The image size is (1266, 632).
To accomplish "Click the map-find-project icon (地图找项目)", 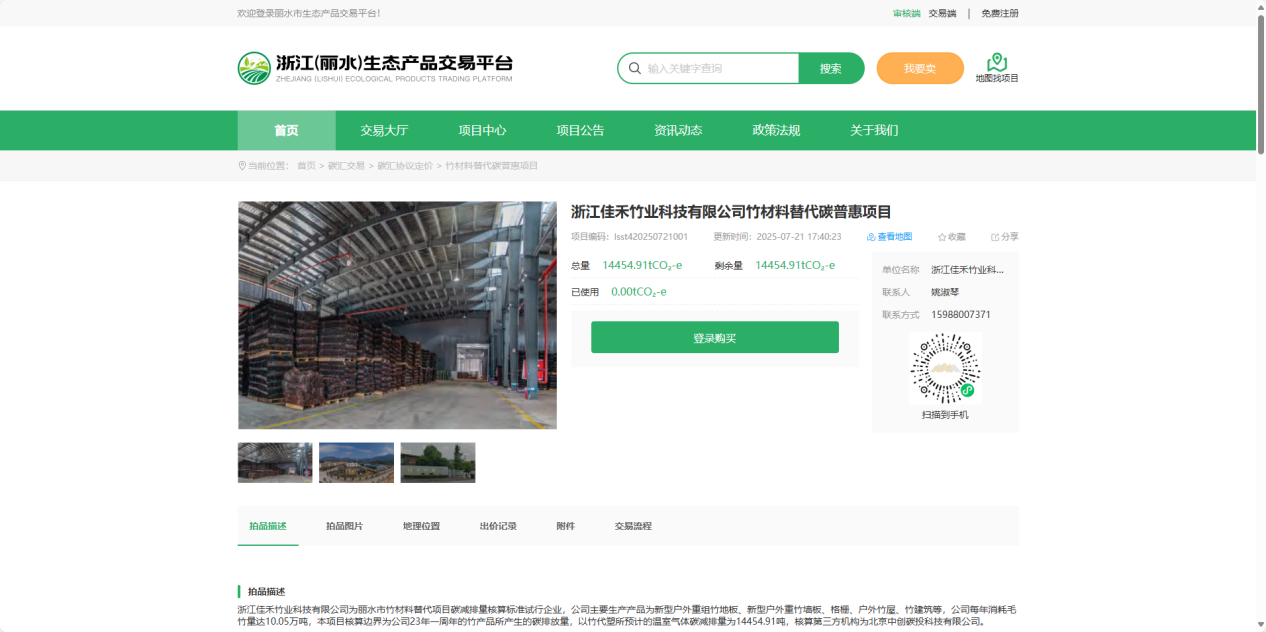I will click(x=996, y=63).
